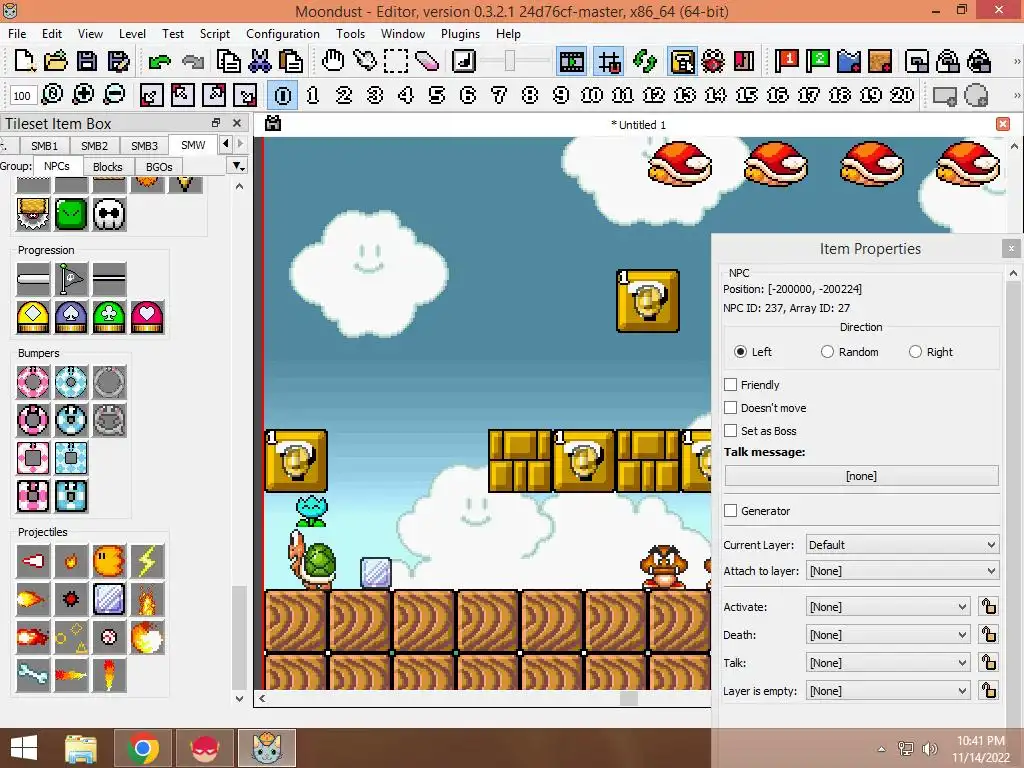Open event editor next to Activate
The height and width of the screenshot is (768, 1024).
coord(989,607)
